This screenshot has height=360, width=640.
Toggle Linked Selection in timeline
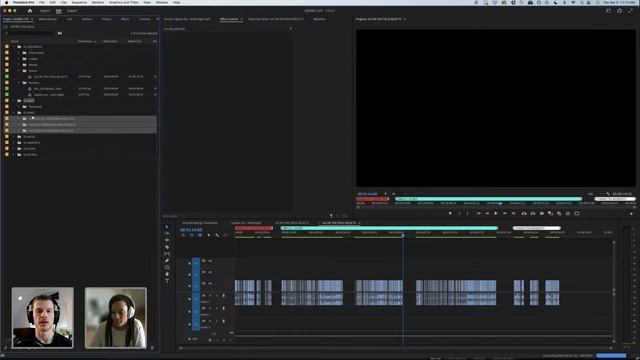pyautogui.click(x=200, y=236)
